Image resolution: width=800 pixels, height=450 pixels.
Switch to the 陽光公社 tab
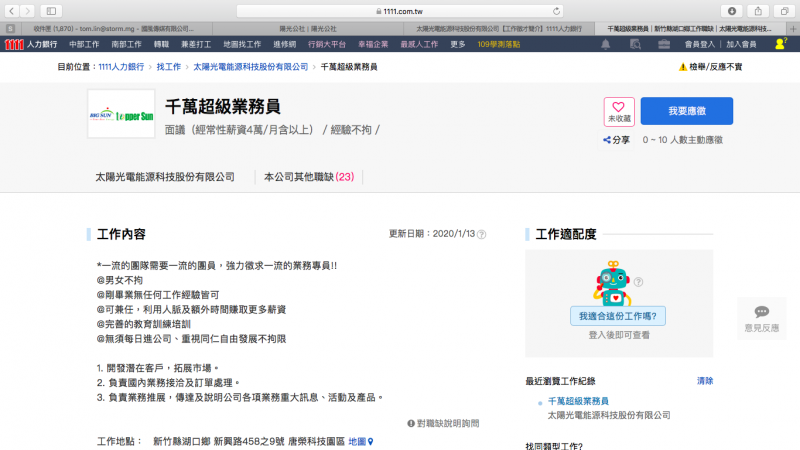point(308,29)
